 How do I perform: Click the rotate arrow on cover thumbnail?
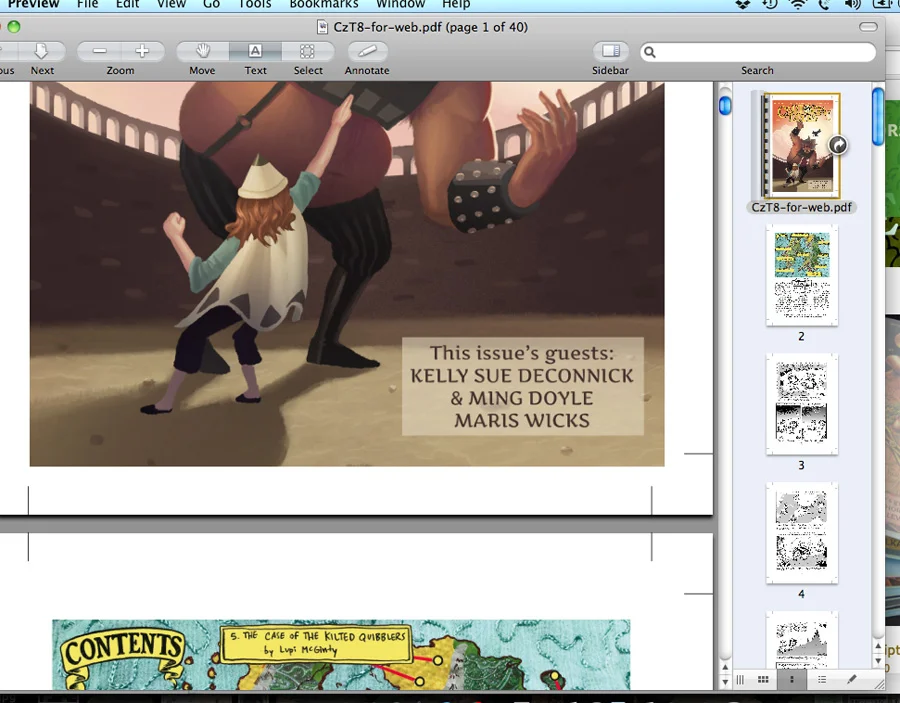coord(839,145)
